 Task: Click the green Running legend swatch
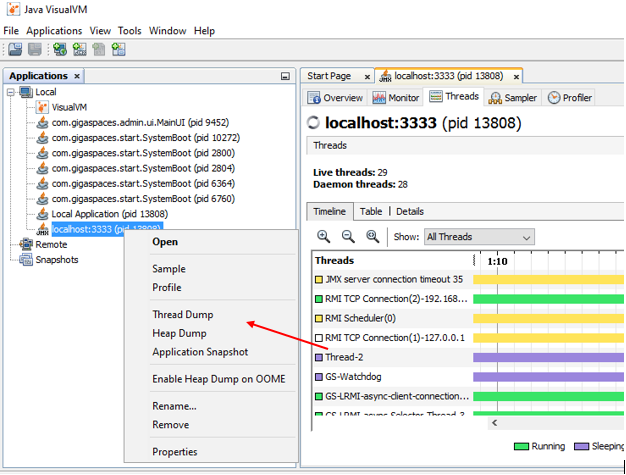tap(521, 447)
